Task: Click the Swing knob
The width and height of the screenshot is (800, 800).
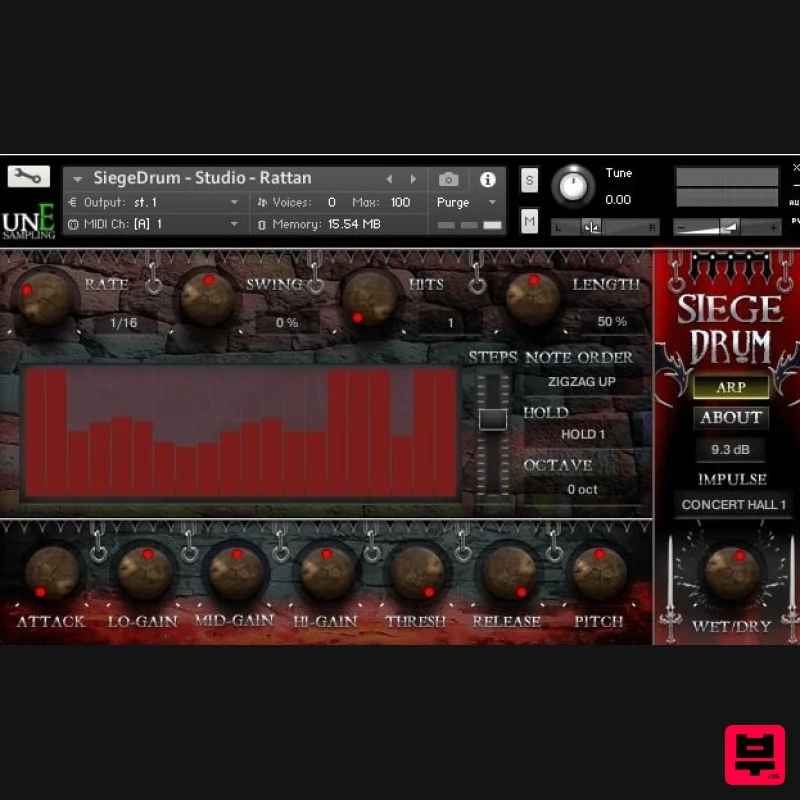Action: (208, 299)
